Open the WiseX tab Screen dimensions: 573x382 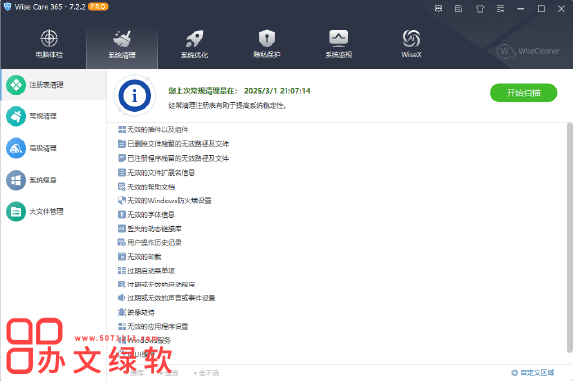pos(411,44)
